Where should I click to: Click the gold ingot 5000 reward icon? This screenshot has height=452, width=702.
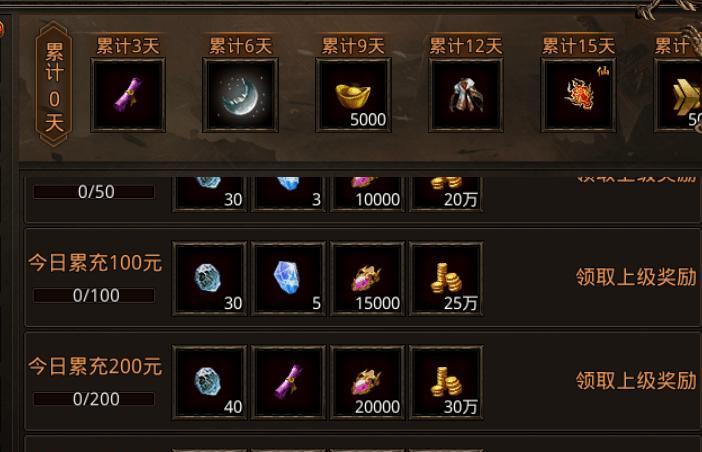coord(354,95)
